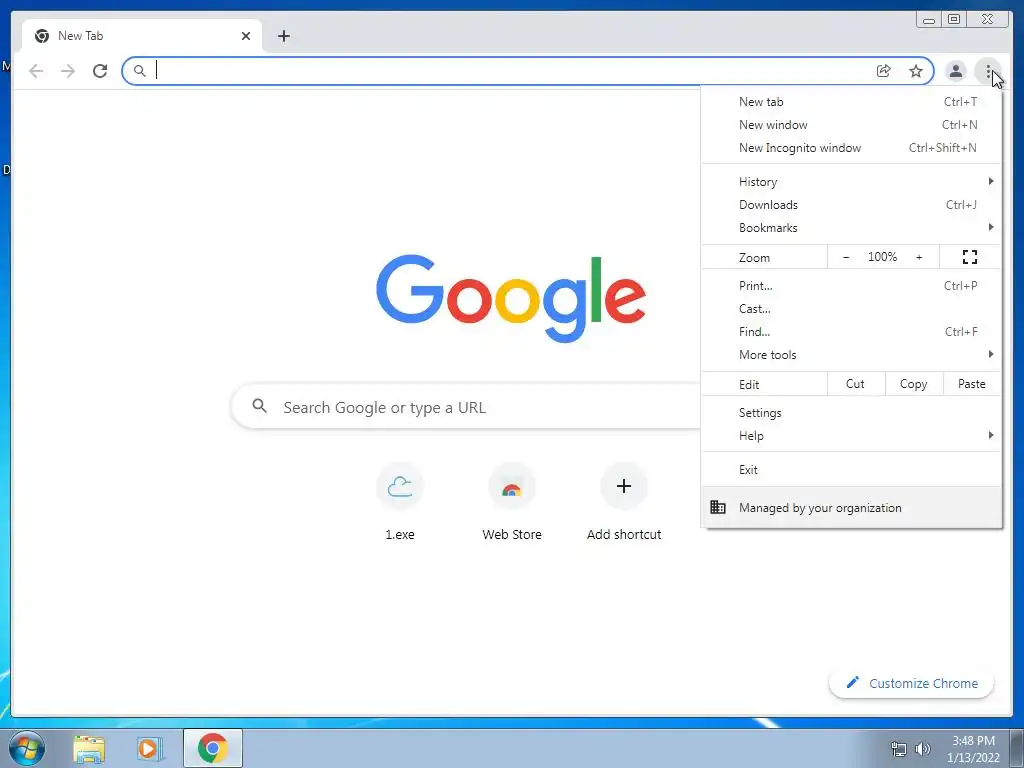Expand the More tools submenu
The height and width of the screenshot is (768, 1024).
coord(852,355)
